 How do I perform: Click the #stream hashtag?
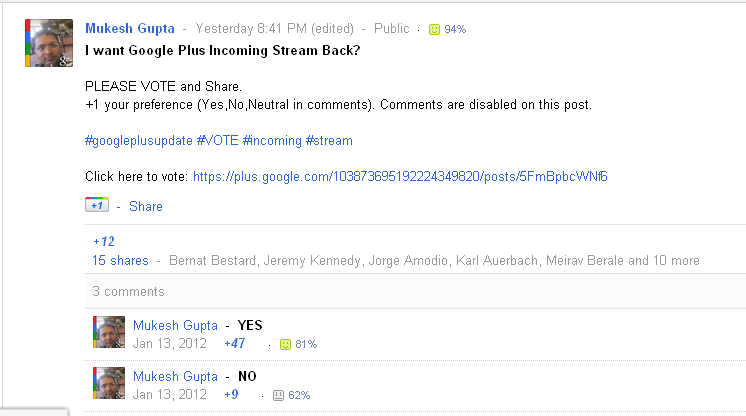(329, 141)
